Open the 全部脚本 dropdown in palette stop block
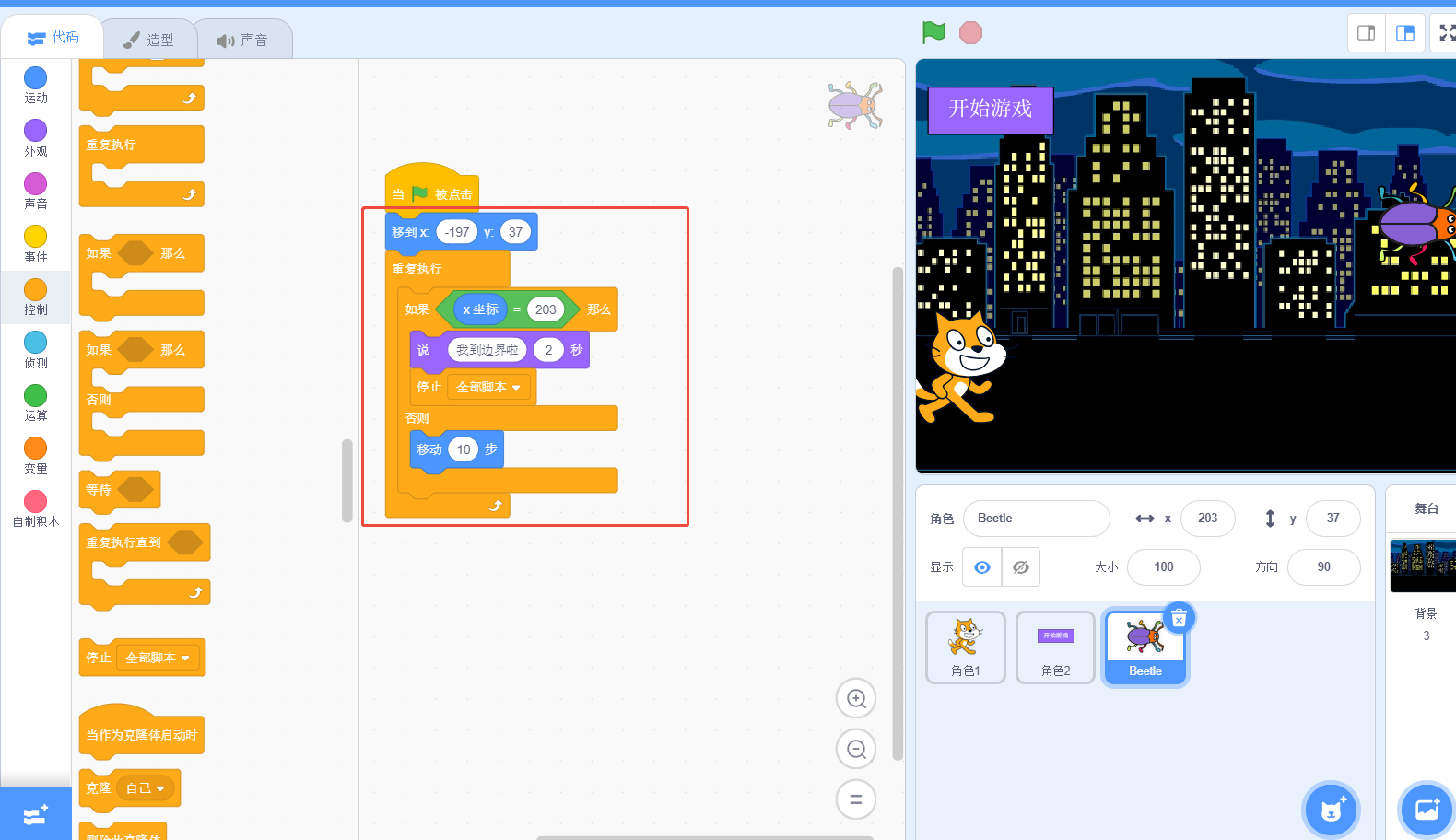This screenshot has width=1456, height=840. pos(158,658)
